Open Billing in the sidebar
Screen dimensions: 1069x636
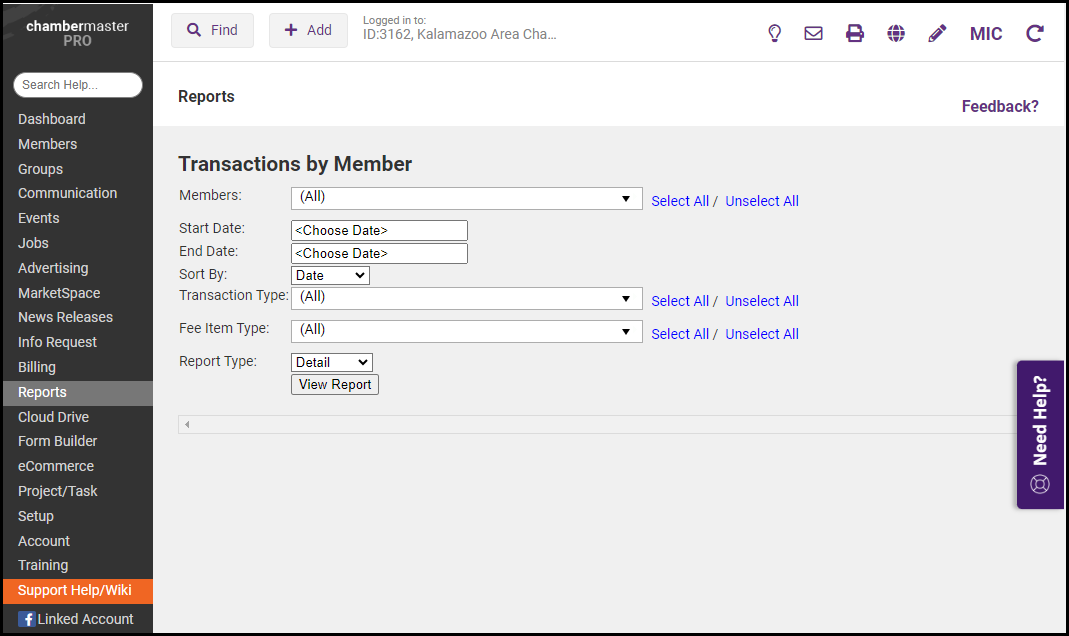click(37, 367)
